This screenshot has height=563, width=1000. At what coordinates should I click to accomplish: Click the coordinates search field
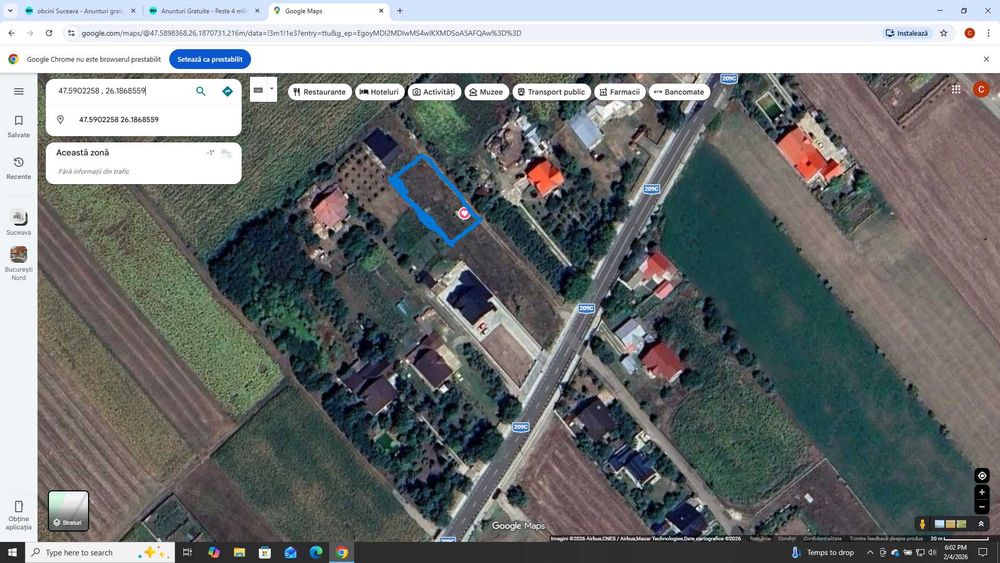click(x=121, y=91)
